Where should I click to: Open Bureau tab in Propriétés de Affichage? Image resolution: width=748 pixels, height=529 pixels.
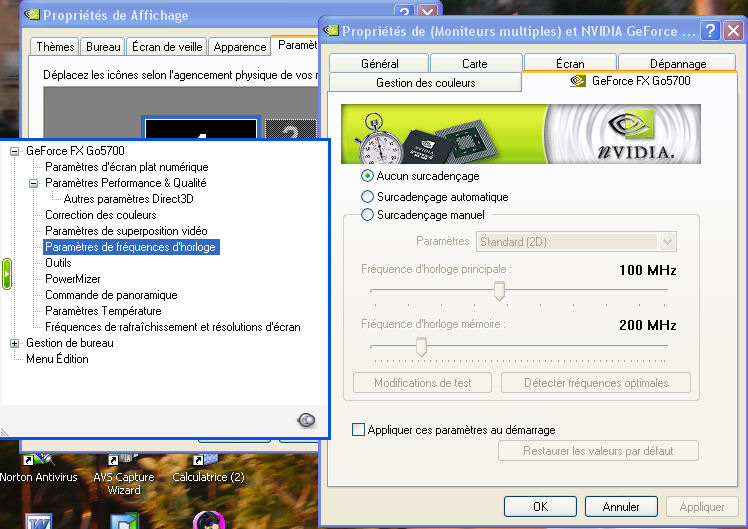click(x=103, y=47)
